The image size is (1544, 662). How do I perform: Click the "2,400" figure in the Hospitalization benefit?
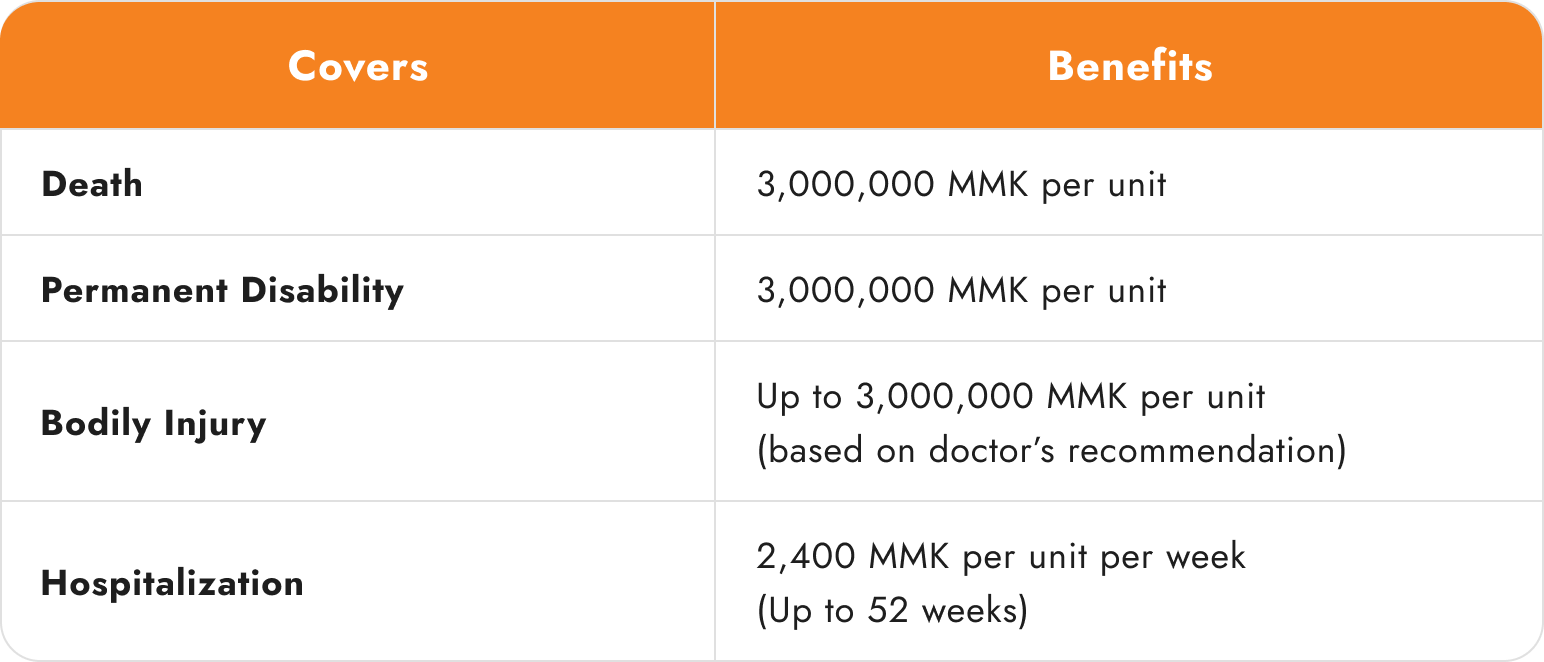click(x=807, y=556)
